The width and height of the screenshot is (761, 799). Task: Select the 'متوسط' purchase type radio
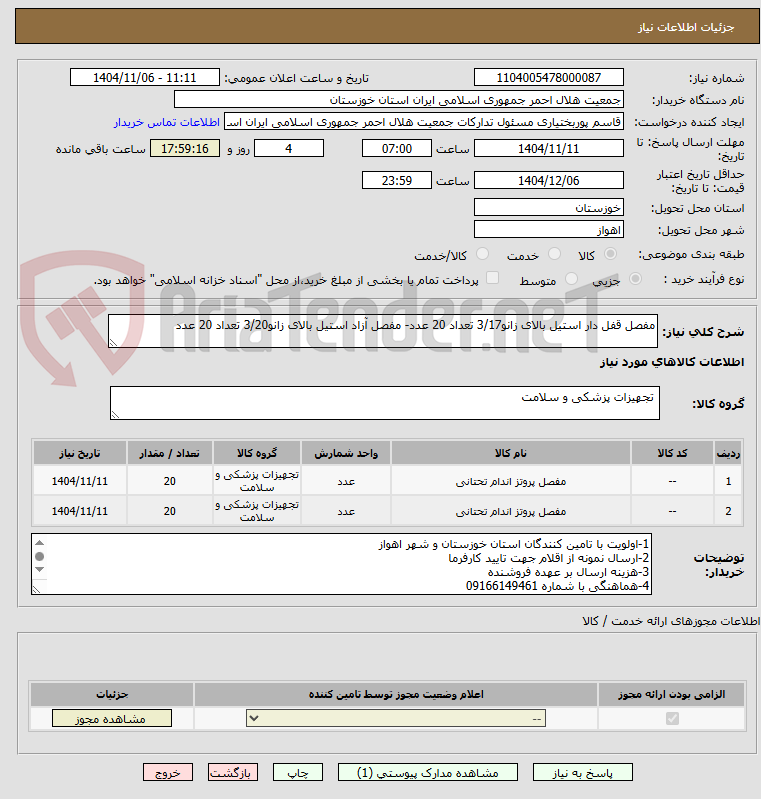(571, 279)
